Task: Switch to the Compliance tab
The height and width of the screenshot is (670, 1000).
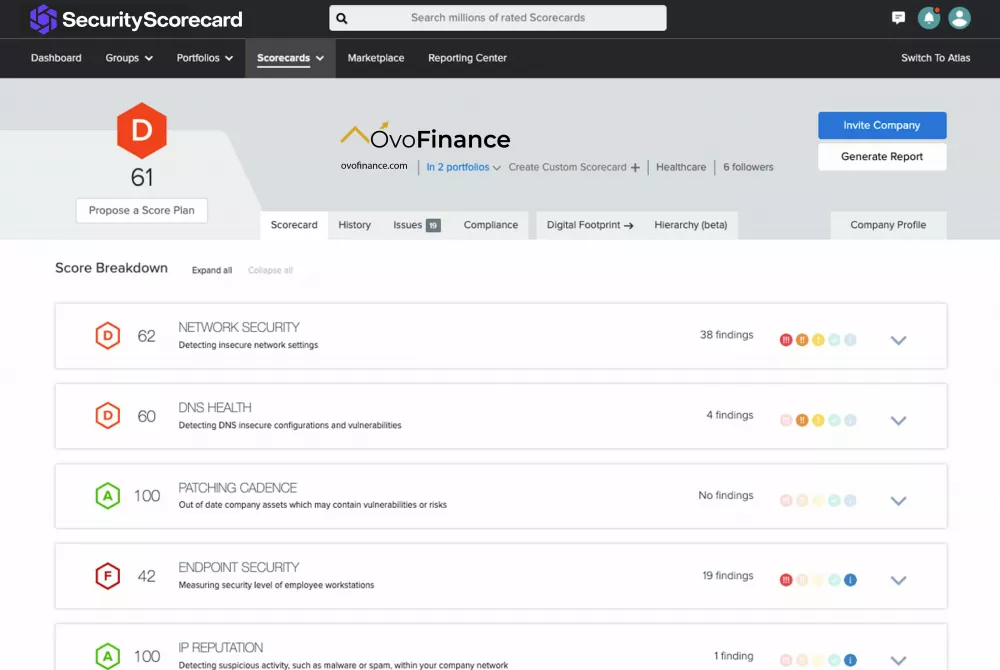Action: [x=491, y=225]
